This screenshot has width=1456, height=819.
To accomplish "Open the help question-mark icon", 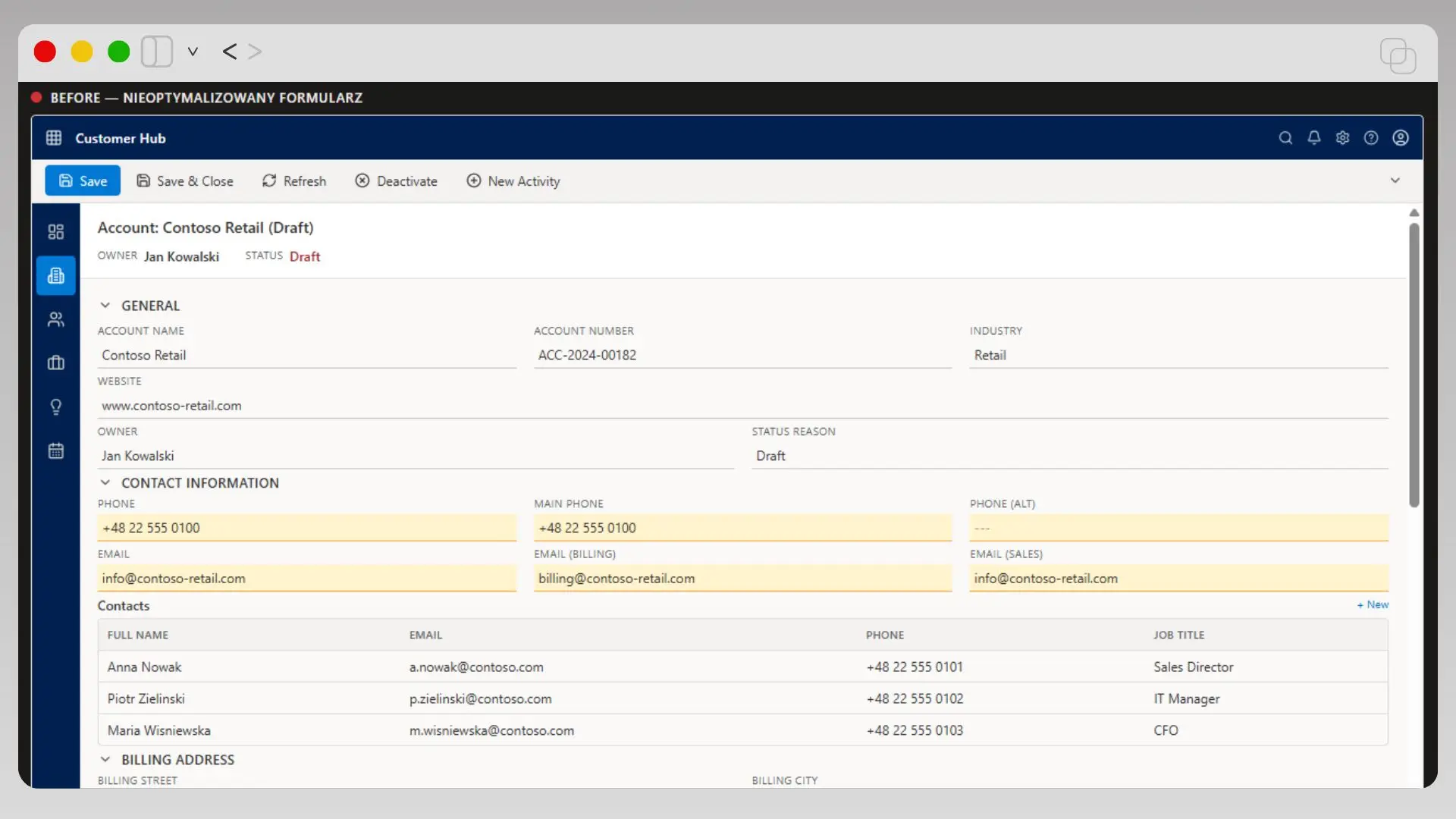I will [1371, 138].
